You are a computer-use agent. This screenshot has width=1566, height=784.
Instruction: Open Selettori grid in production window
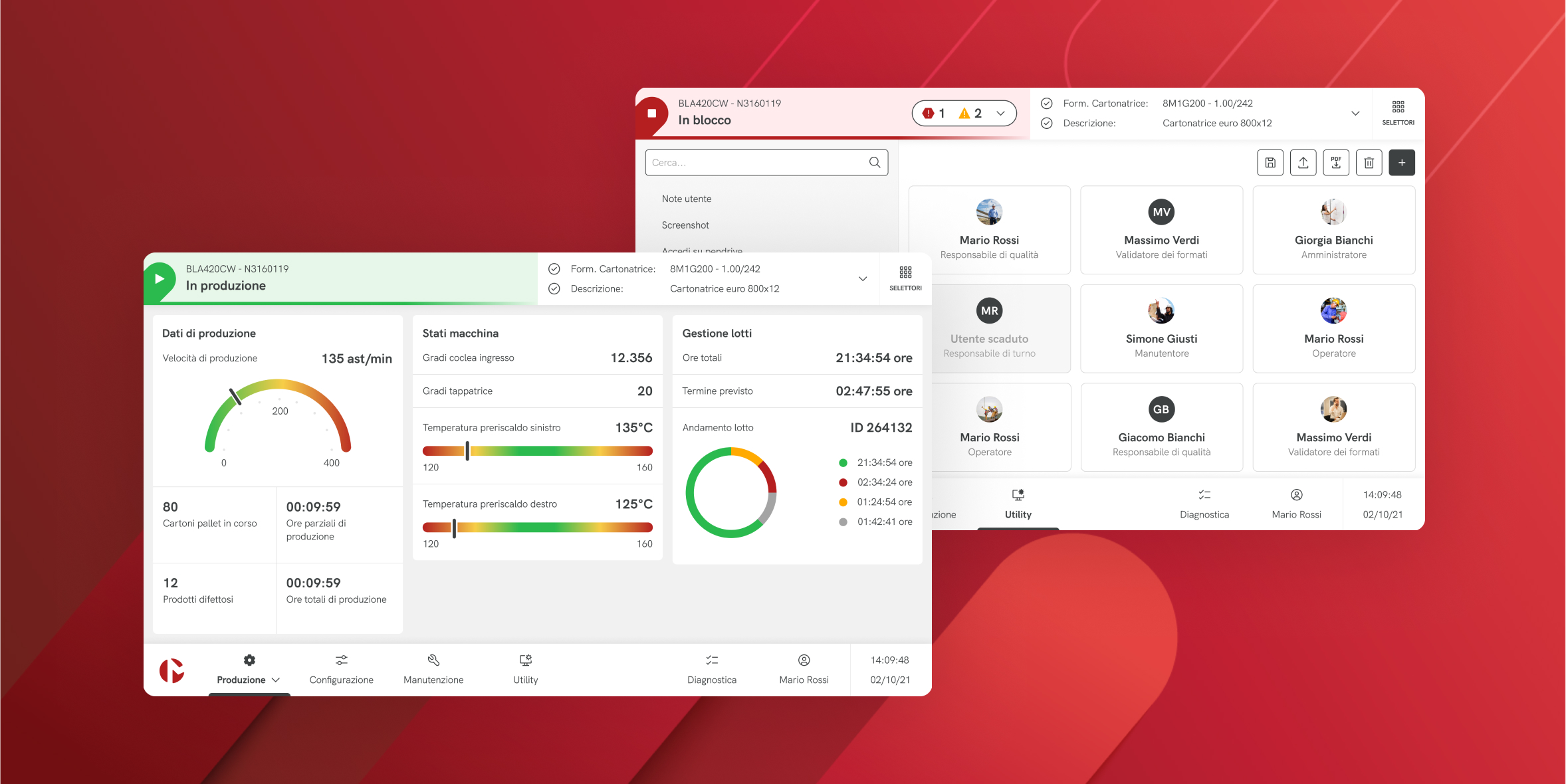[905, 278]
